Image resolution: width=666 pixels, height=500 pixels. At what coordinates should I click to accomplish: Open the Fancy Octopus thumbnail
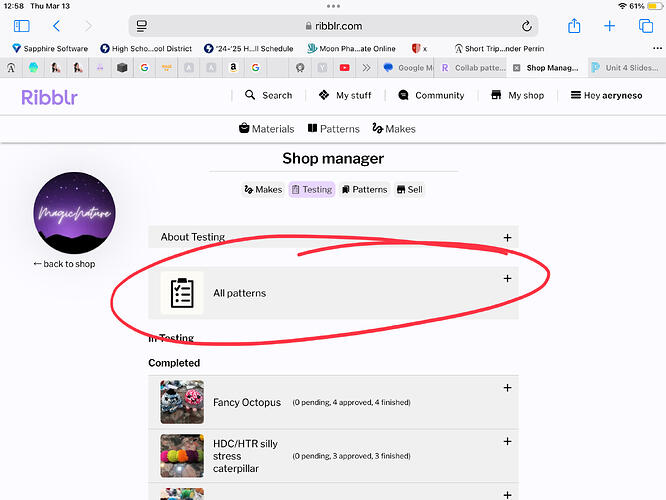point(182,402)
